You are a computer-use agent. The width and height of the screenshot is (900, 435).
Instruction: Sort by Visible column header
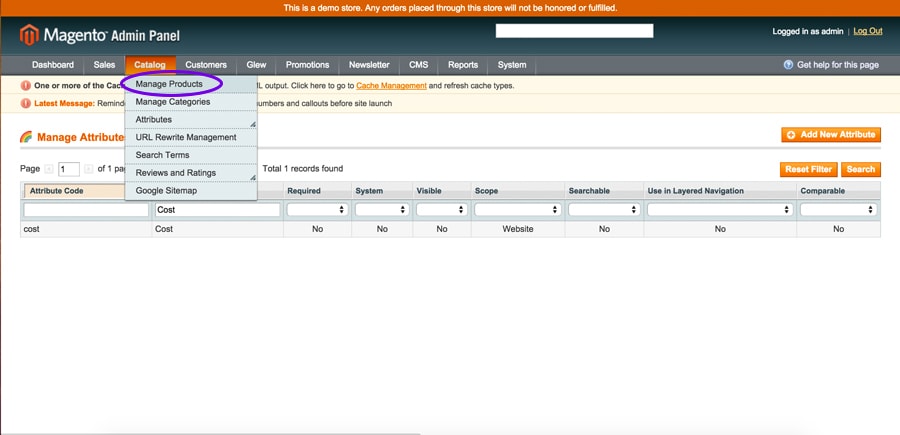click(x=429, y=191)
